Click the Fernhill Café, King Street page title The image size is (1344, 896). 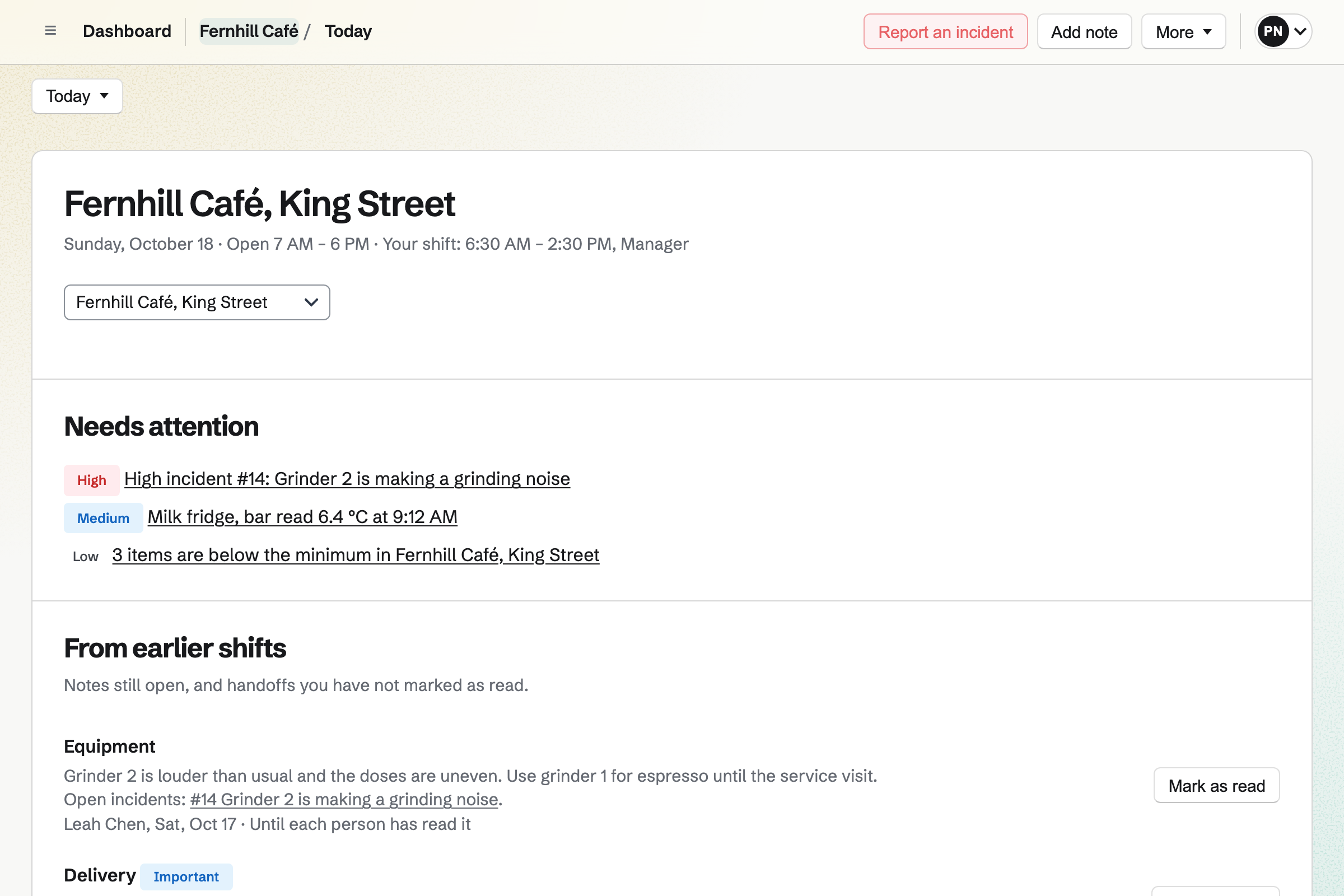point(259,204)
